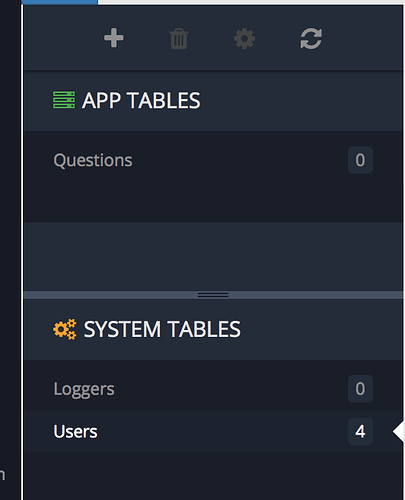Screen dimensions: 405x500
Task: Select the Questions table
Action: pos(213,160)
